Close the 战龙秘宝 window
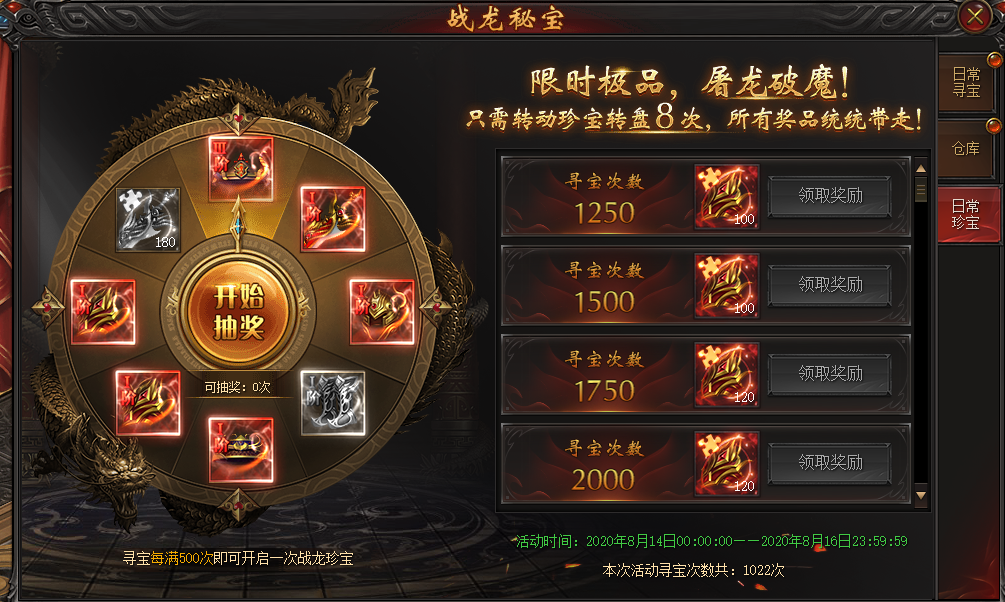Screen dimensions: 1005x602 point(975,16)
